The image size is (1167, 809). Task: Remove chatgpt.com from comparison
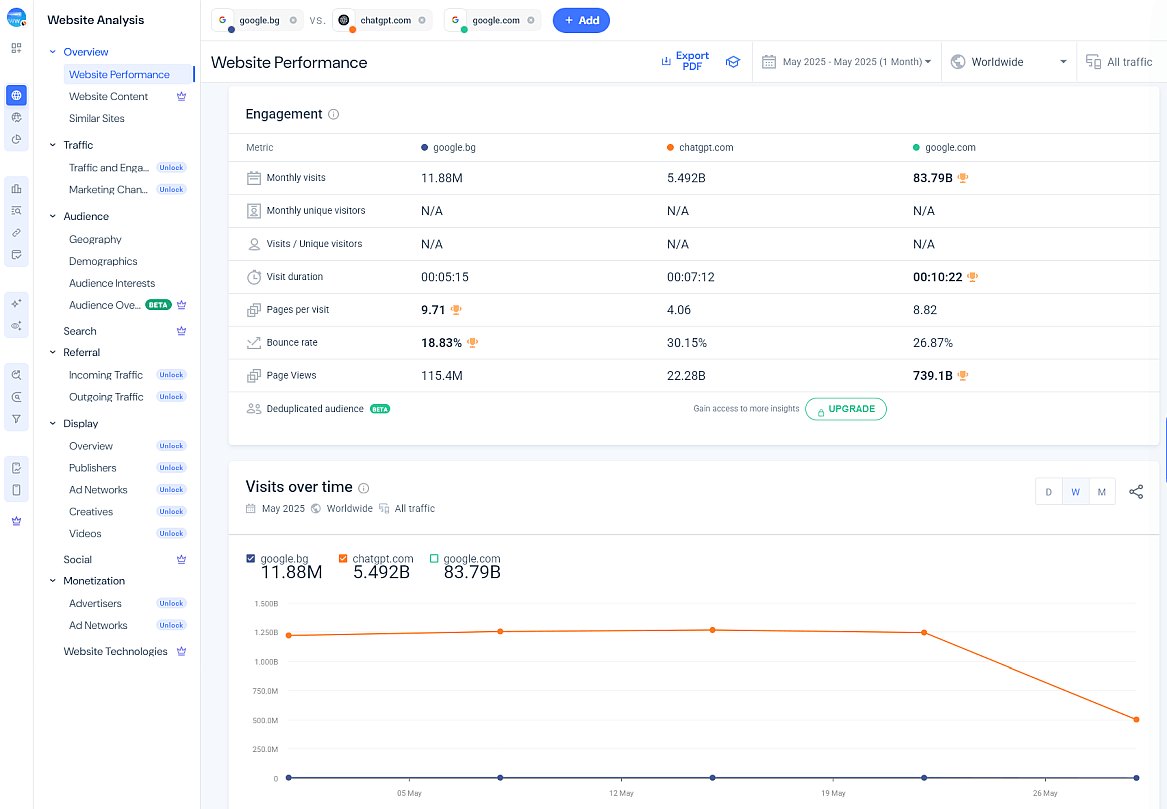click(x=422, y=20)
